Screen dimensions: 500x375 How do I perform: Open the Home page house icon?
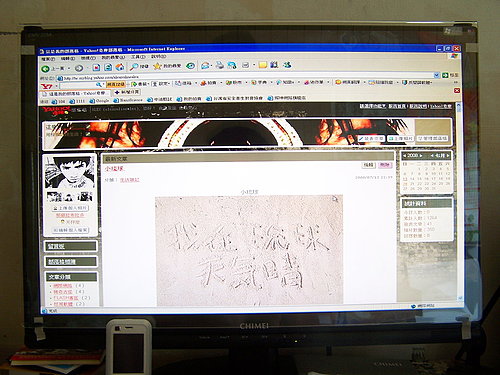[x=120, y=67]
